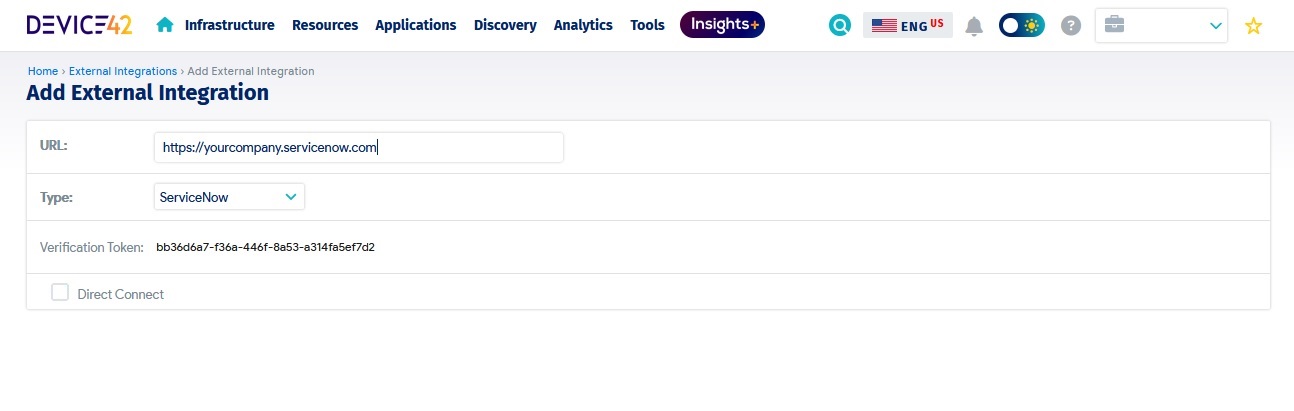Viewport: 1294px width, 411px height.
Task: Follow the Home breadcrumb link
Action: (x=42, y=71)
